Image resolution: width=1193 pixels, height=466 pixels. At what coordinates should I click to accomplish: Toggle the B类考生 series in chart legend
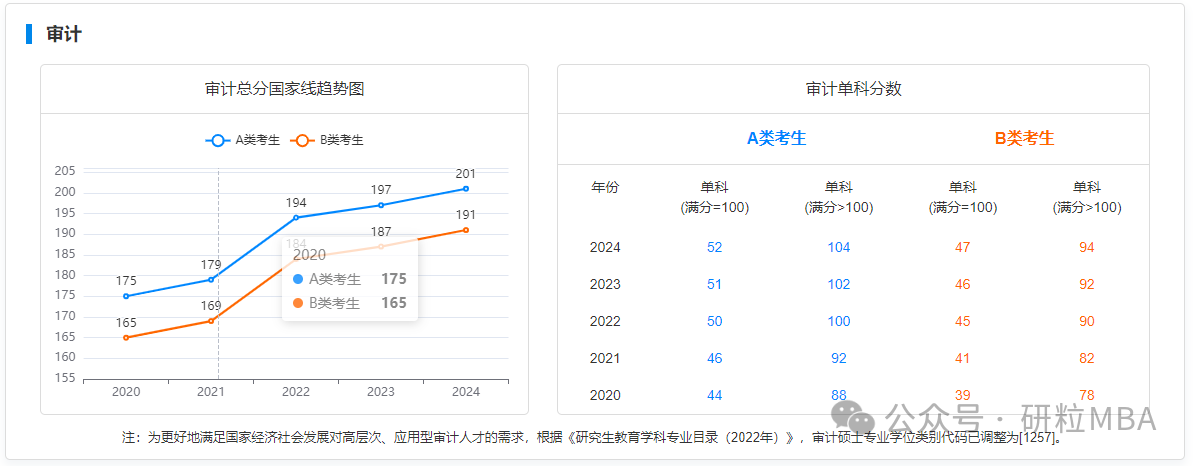(326, 140)
